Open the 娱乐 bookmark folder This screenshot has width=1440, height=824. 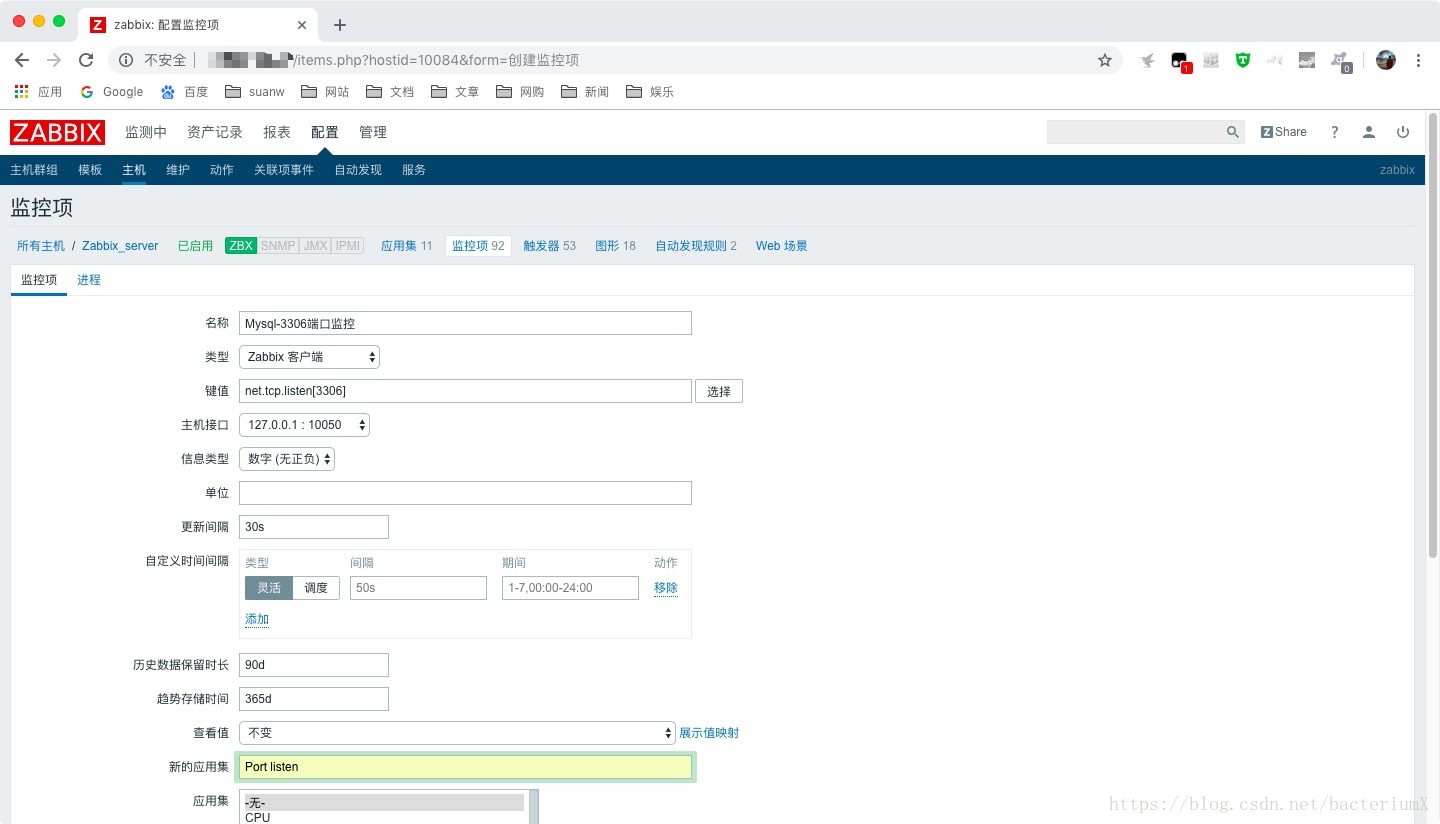[x=650, y=91]
